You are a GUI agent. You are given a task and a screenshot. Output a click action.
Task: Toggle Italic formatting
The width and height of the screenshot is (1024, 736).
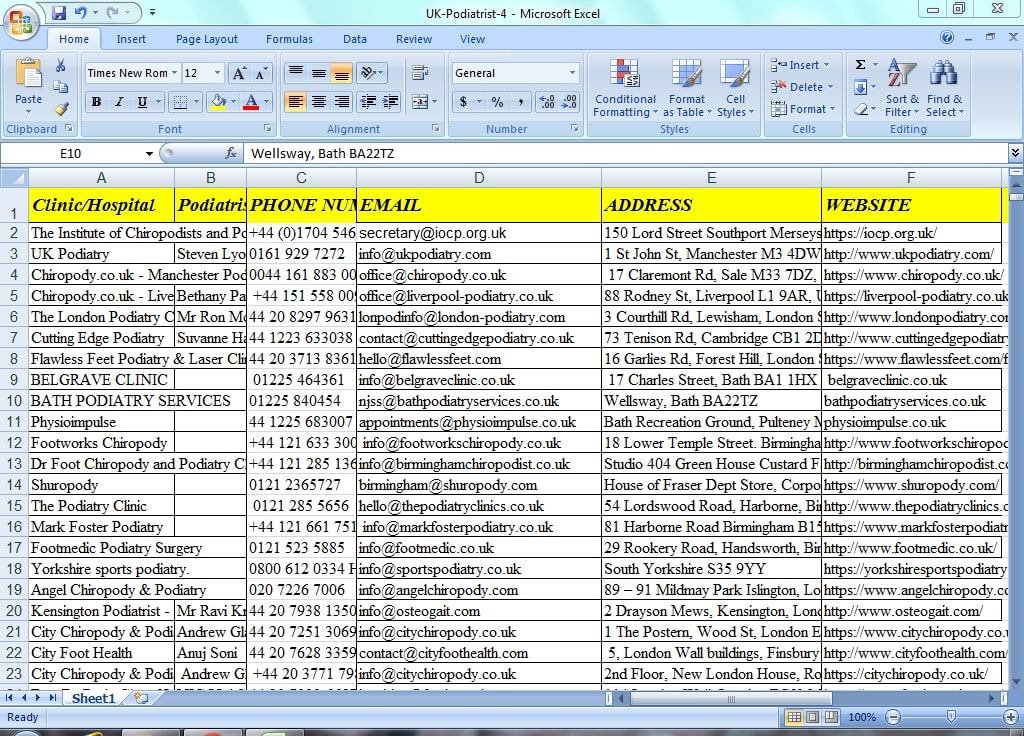[119, 102]
